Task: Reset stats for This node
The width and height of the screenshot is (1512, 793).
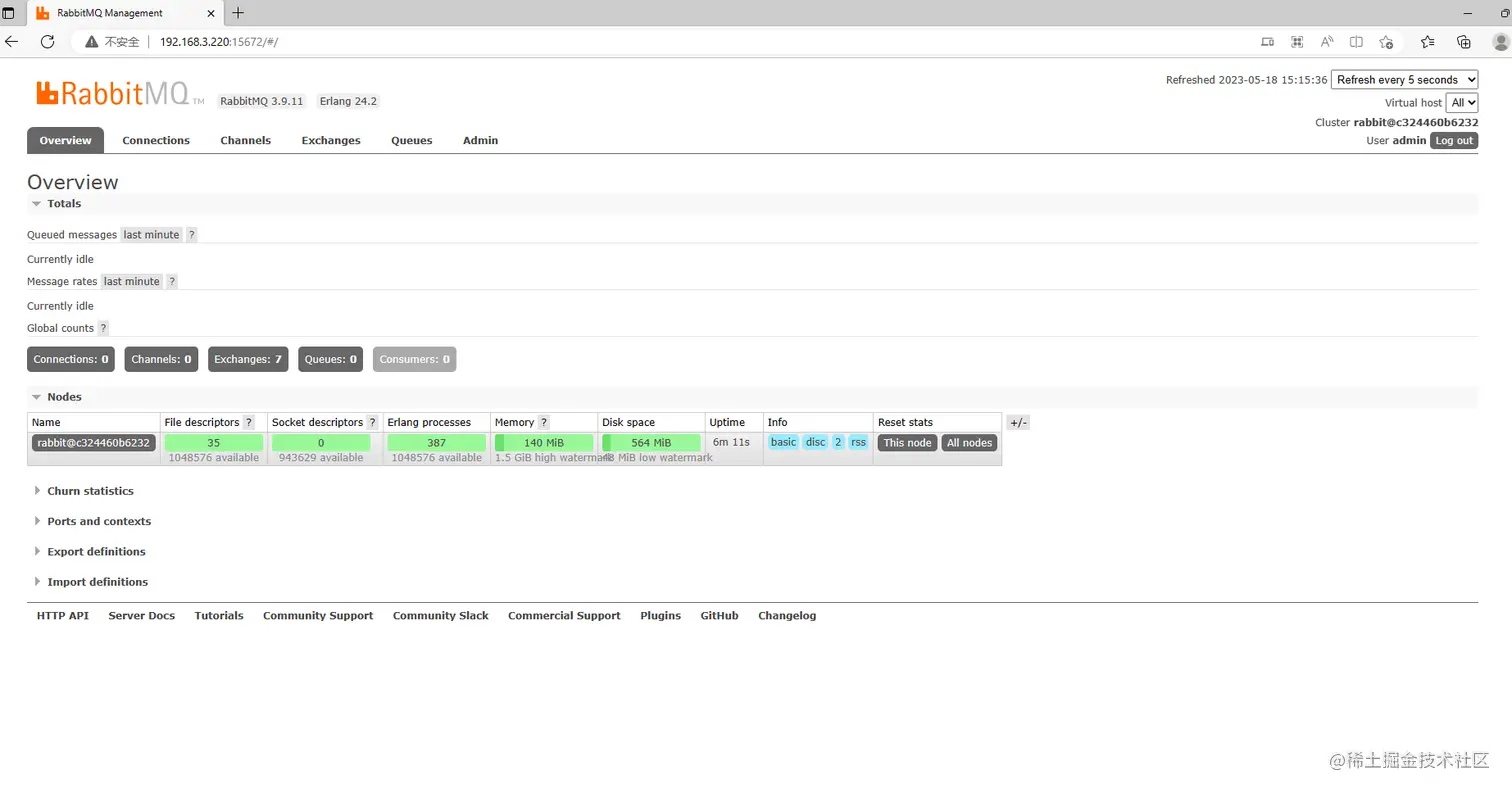Action: pyautogui.click(x=908, y=443)
